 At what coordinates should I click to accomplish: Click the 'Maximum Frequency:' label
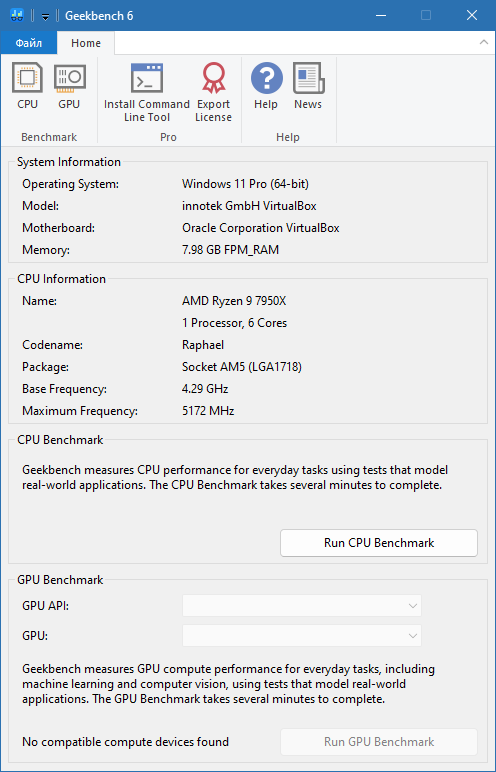point(80,411)
